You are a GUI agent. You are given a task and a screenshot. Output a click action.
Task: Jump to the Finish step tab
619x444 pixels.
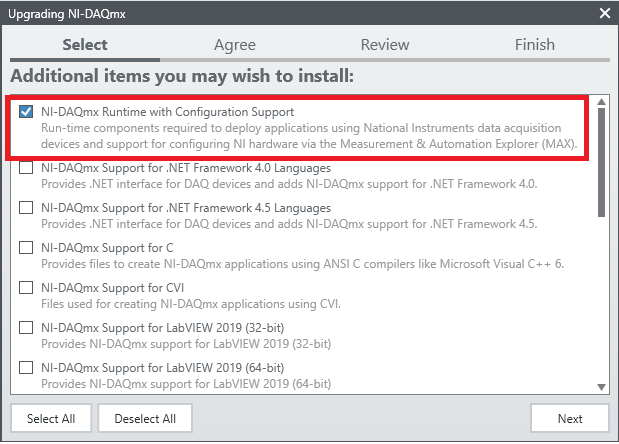coord(535,45)
